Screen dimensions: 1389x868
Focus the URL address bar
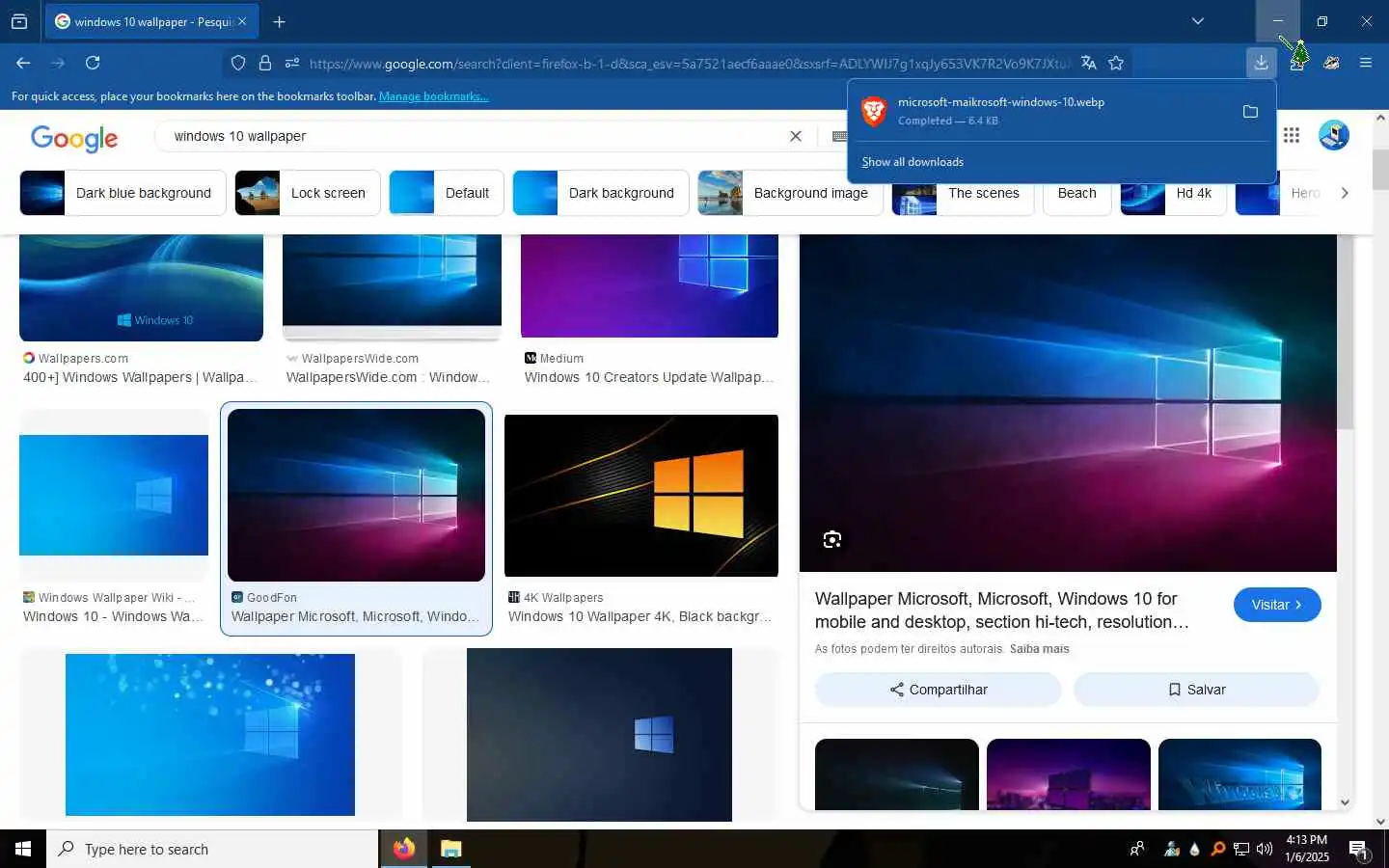click(x=689, y=64)
